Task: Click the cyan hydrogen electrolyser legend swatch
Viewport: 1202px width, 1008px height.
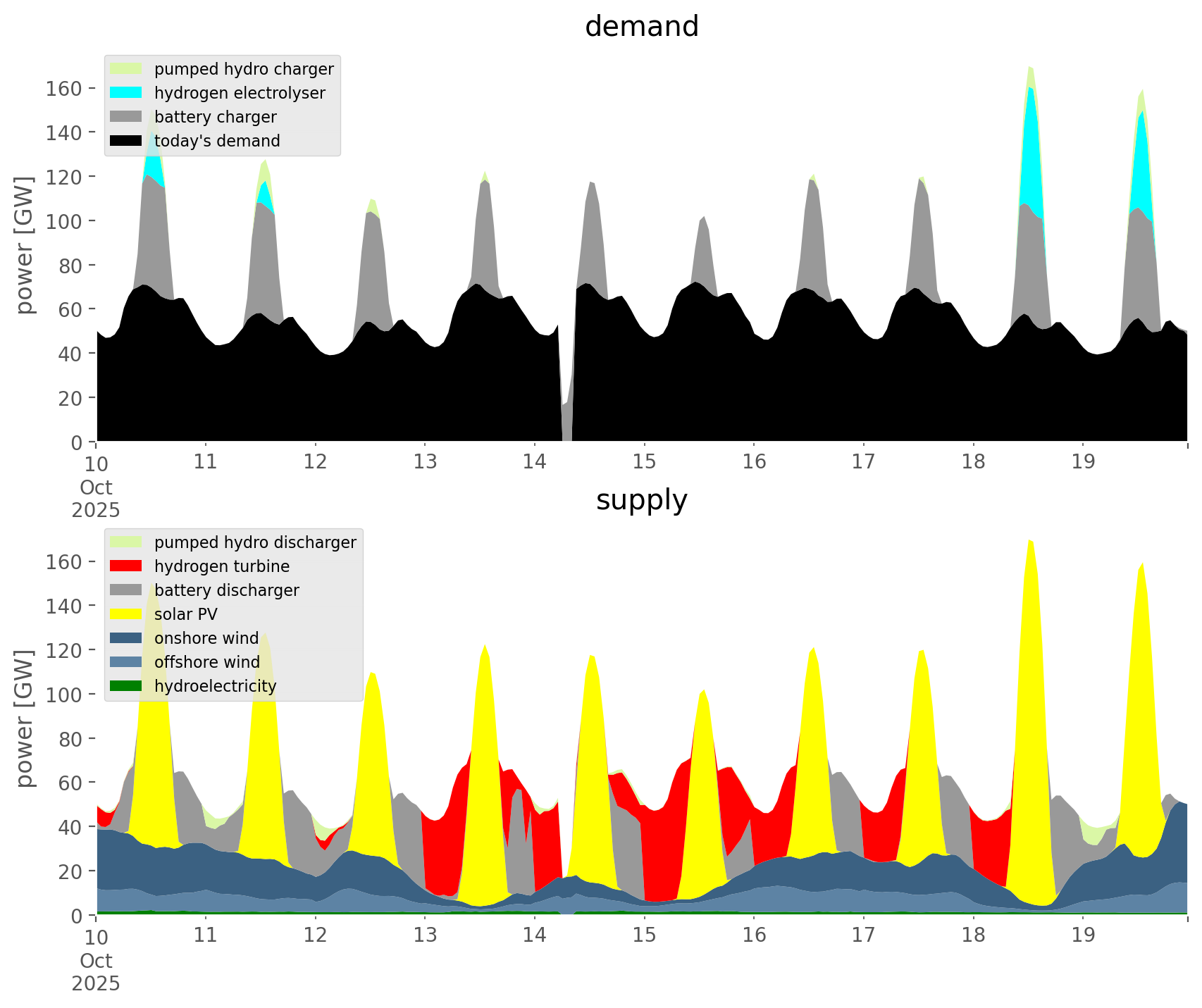Action: [126, 93]
